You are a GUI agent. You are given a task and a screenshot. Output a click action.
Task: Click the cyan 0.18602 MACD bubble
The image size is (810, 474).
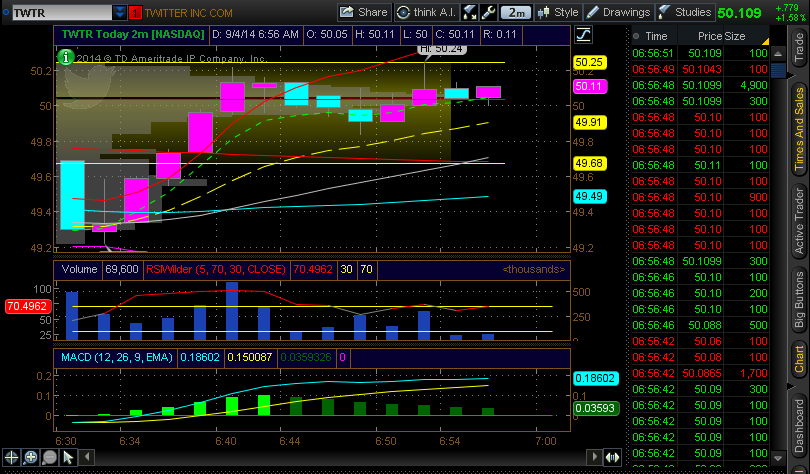click(595, 378)
